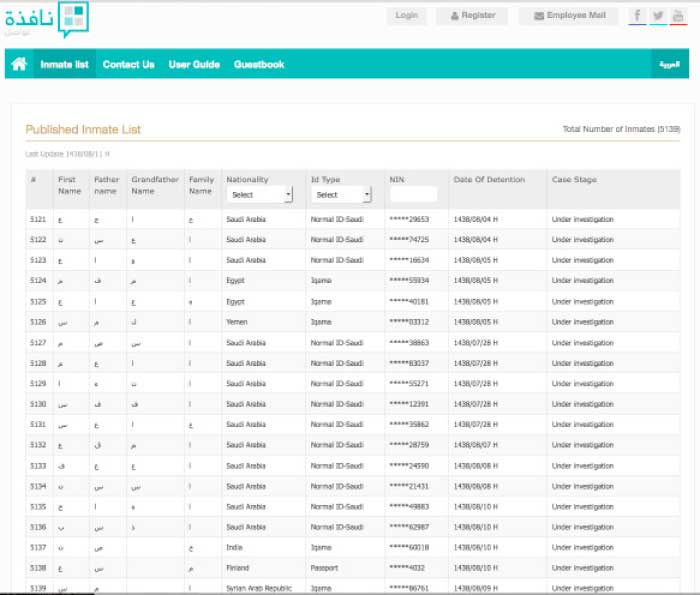Go to Contact Us page

[129, 64]
